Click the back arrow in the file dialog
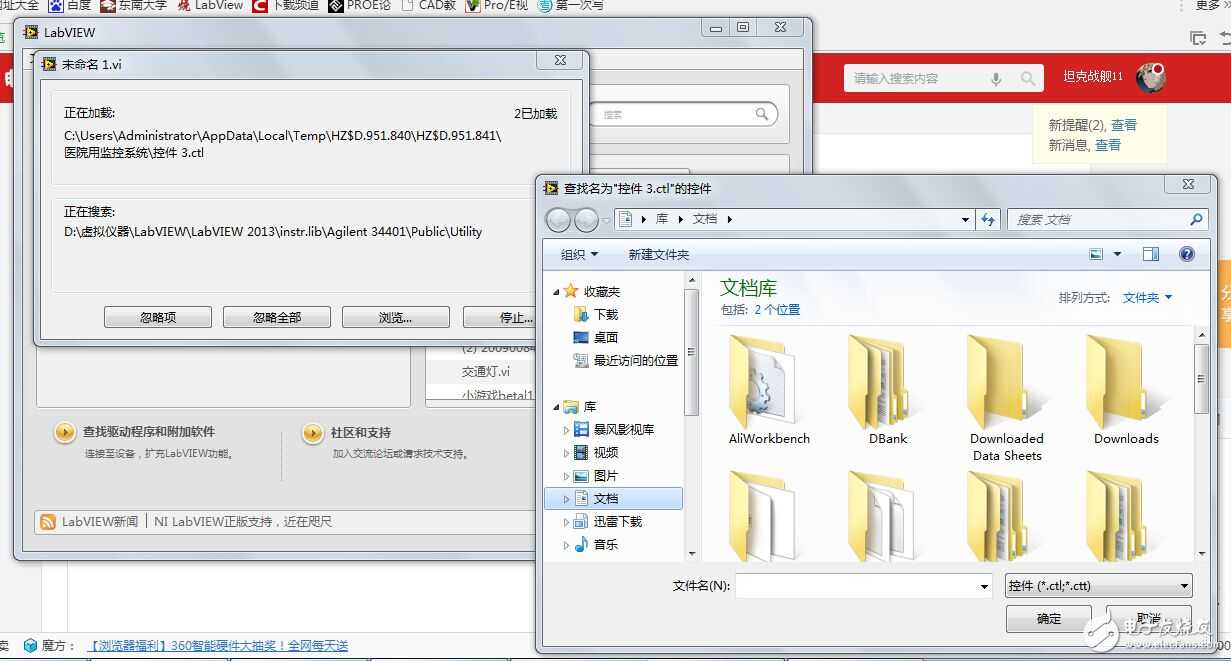Viewport: 1231px width, 661px height. point(559,219)
